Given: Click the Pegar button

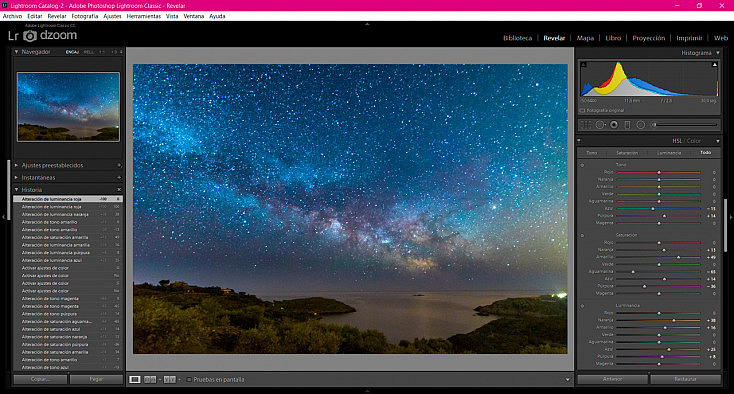Looking at the screenshot, I should pos(96,379).
